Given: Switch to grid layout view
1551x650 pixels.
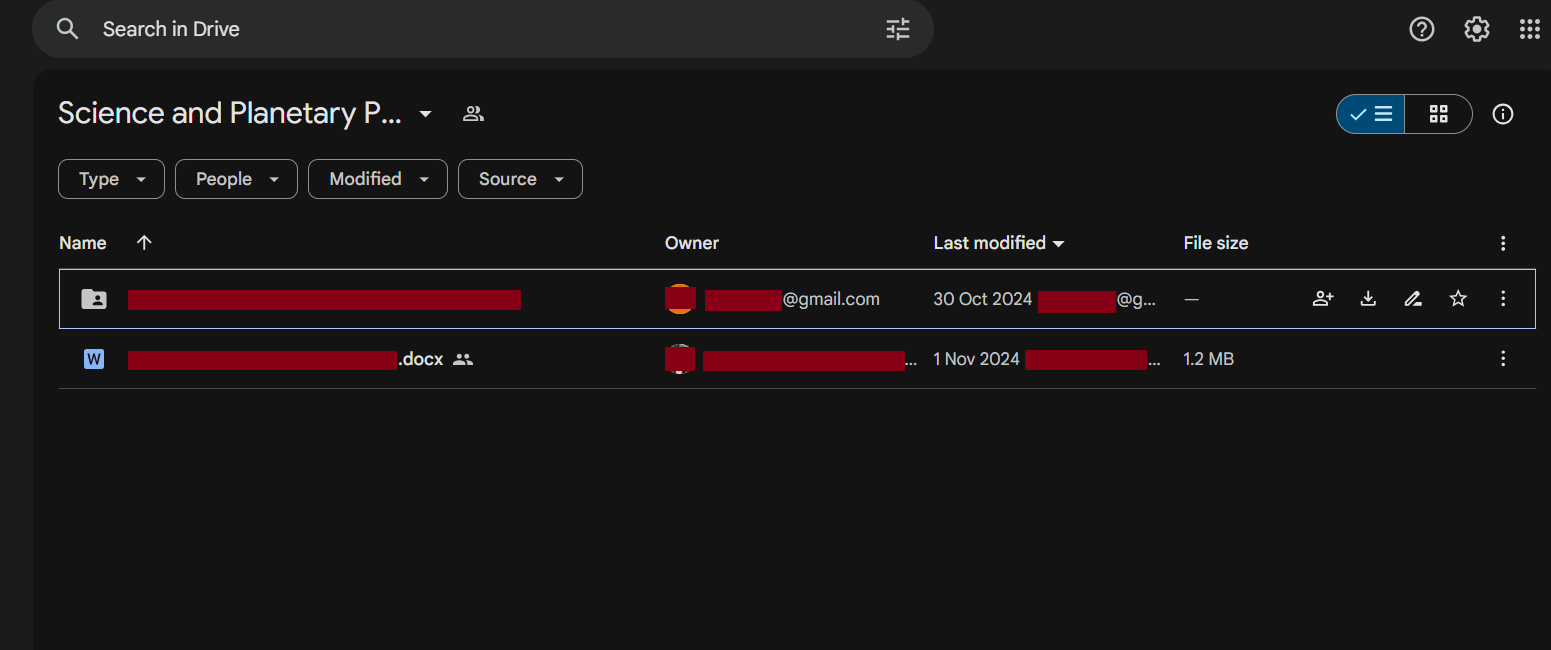Looking at the screenshot, I should 1438,114.
